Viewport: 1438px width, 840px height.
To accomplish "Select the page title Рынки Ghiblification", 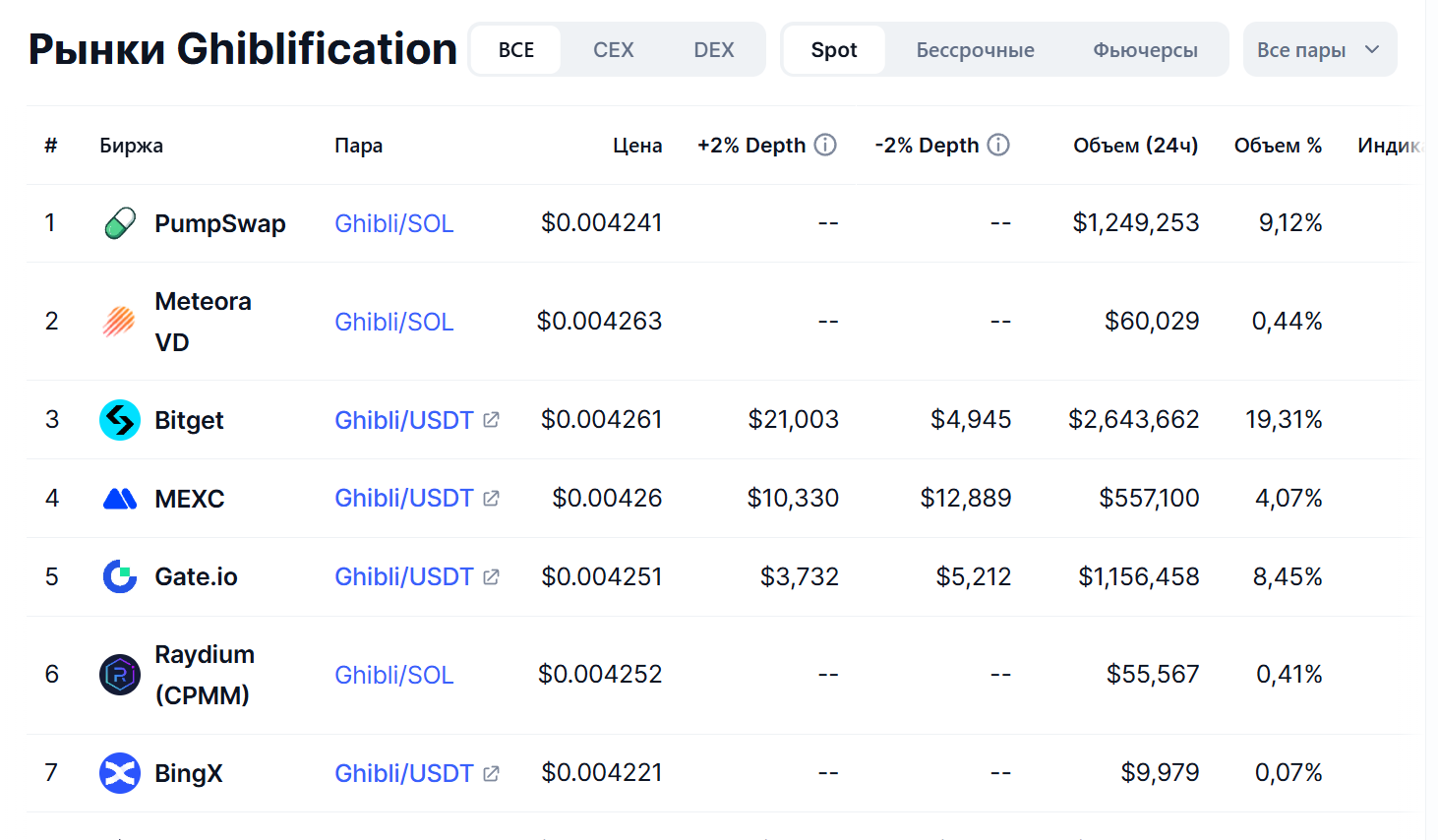I will pos(243,49).
